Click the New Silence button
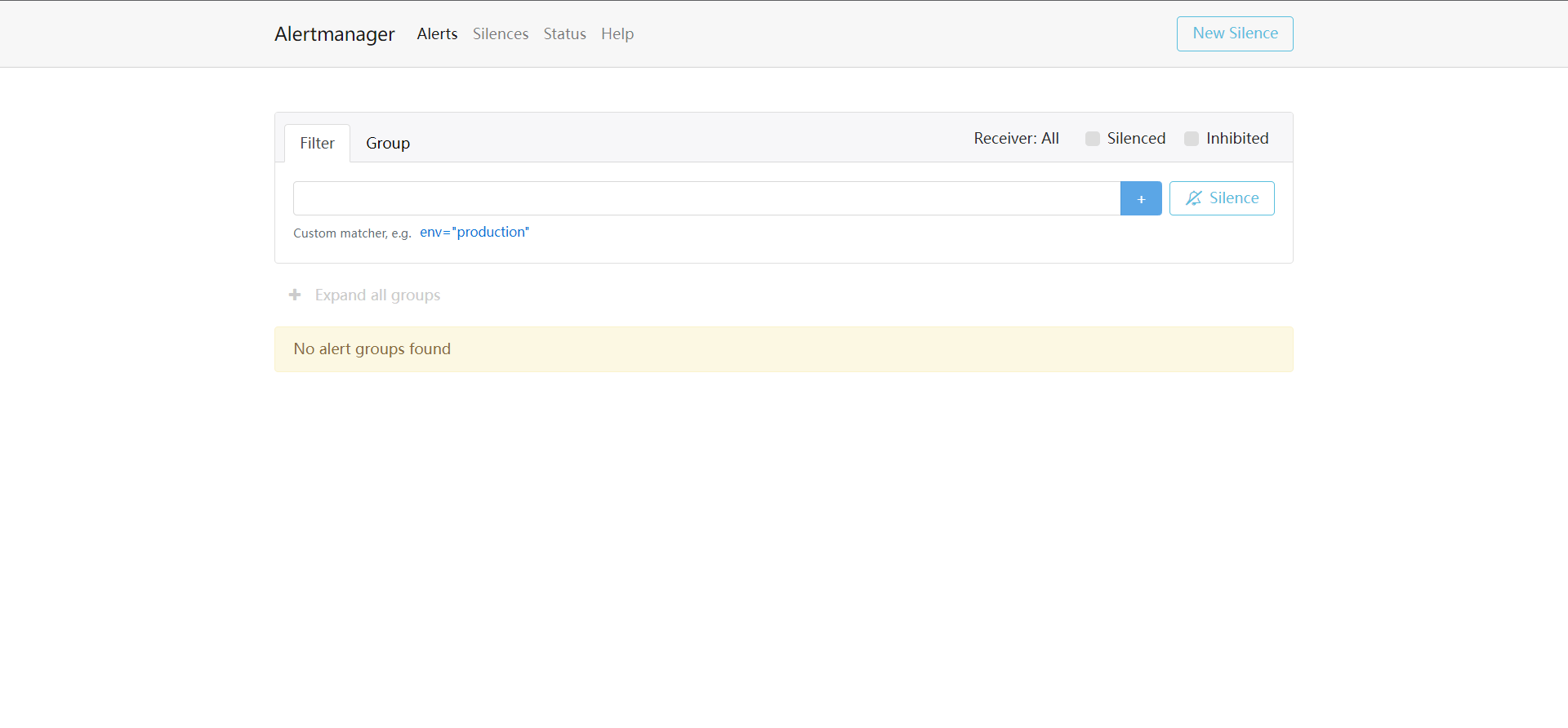The width and height of the screenshot is (1568, 728). [1235, 33]
